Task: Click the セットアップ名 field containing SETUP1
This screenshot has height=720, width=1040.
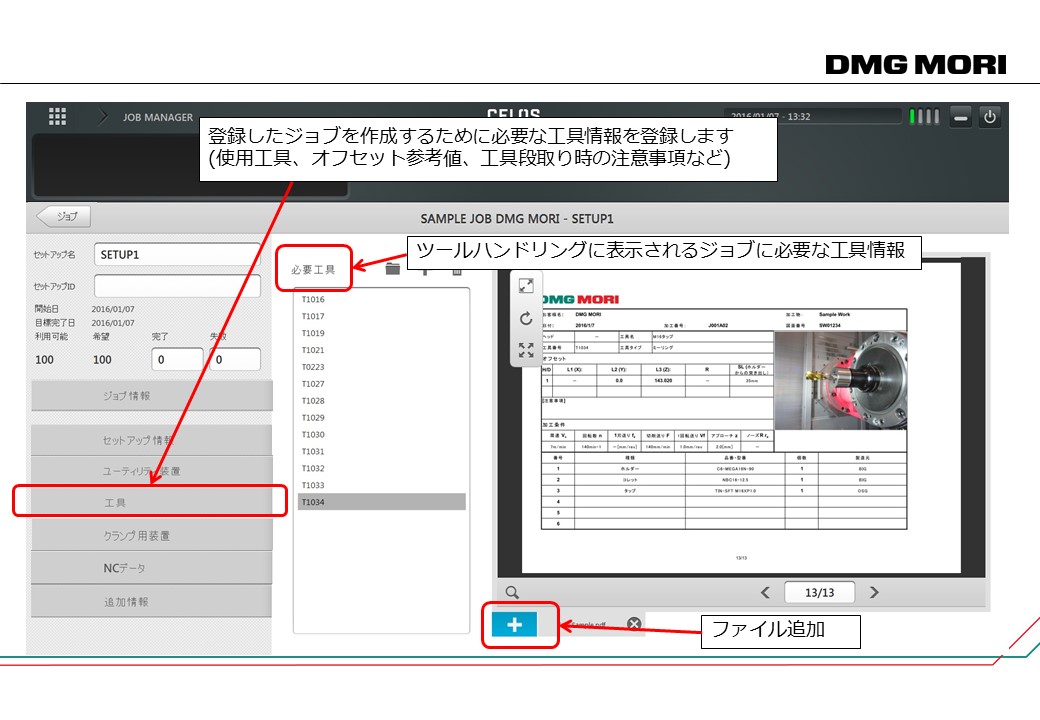Action: click(177, 255)
